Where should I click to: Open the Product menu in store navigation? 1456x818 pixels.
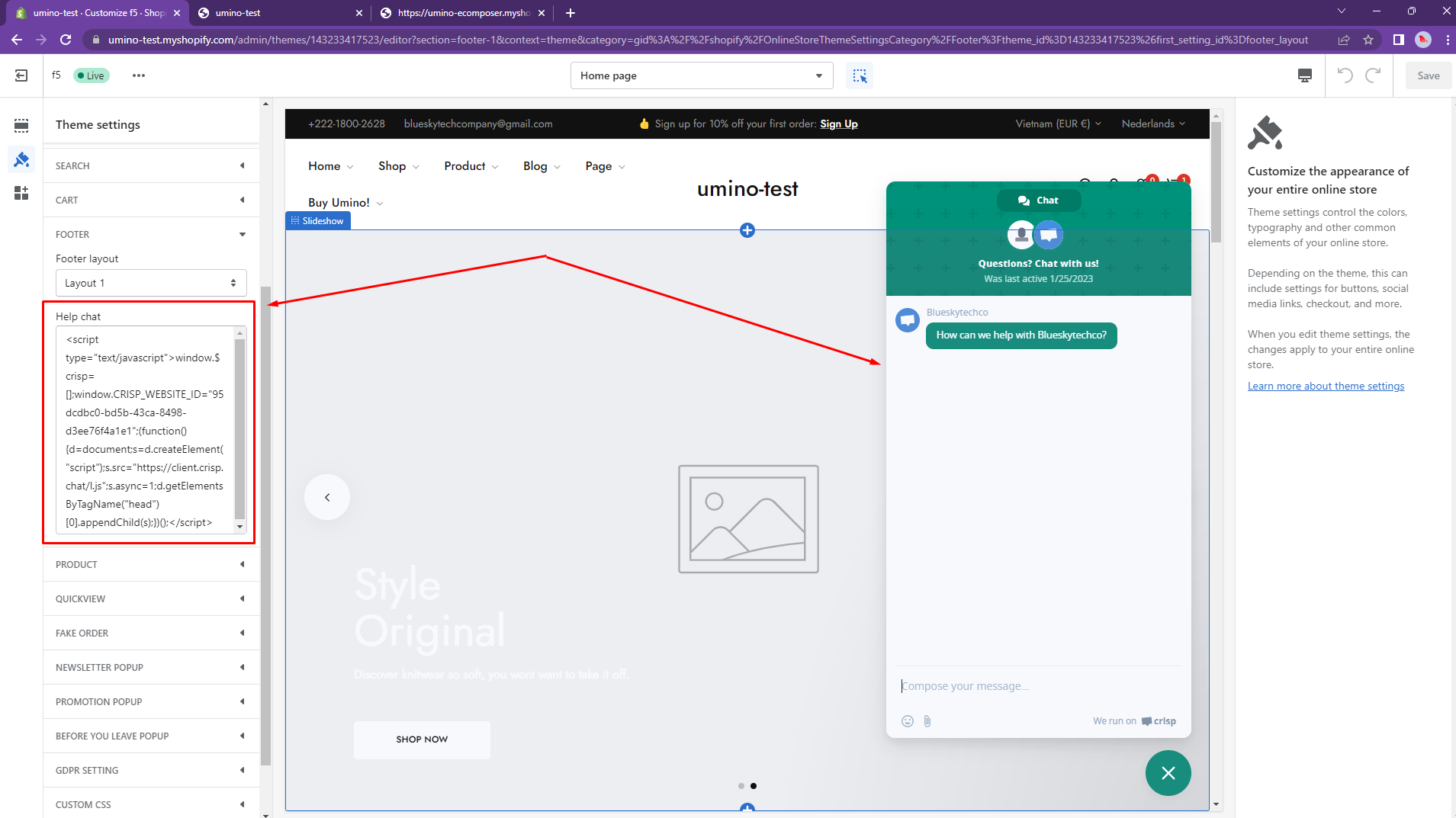(x=471, y=166)
